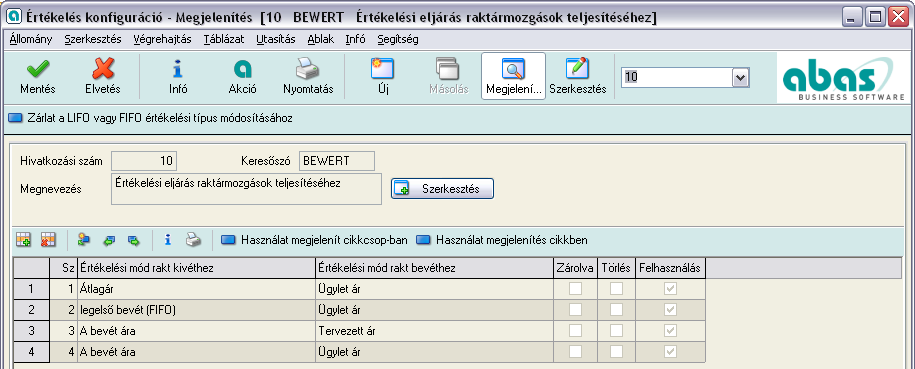Open the Táblázat menu
This screenshot has width=915, height=369.
[224, 40]
